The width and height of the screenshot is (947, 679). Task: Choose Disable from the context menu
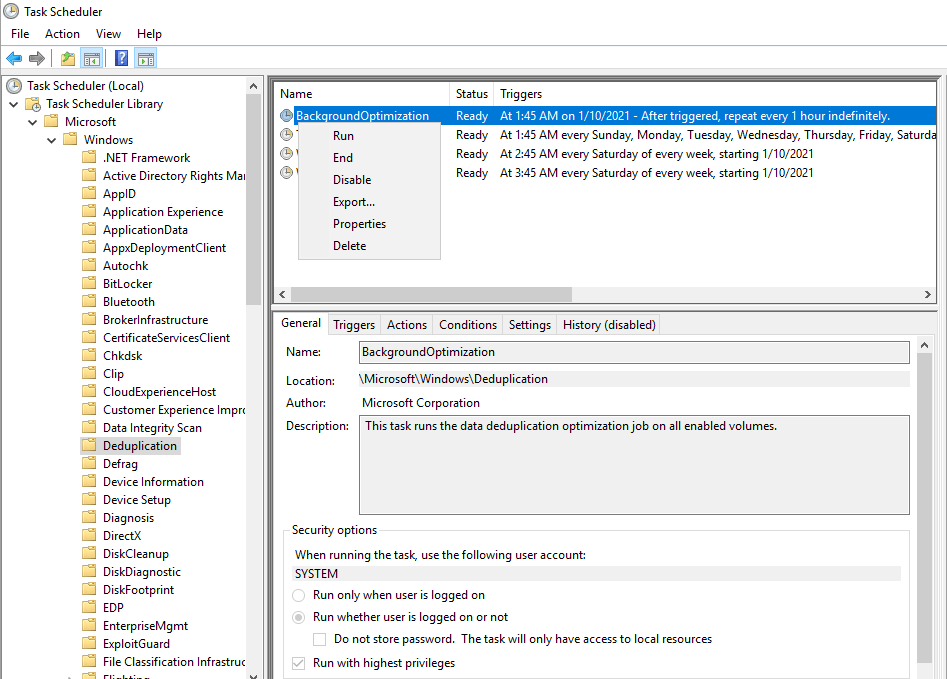pos(370,180)
